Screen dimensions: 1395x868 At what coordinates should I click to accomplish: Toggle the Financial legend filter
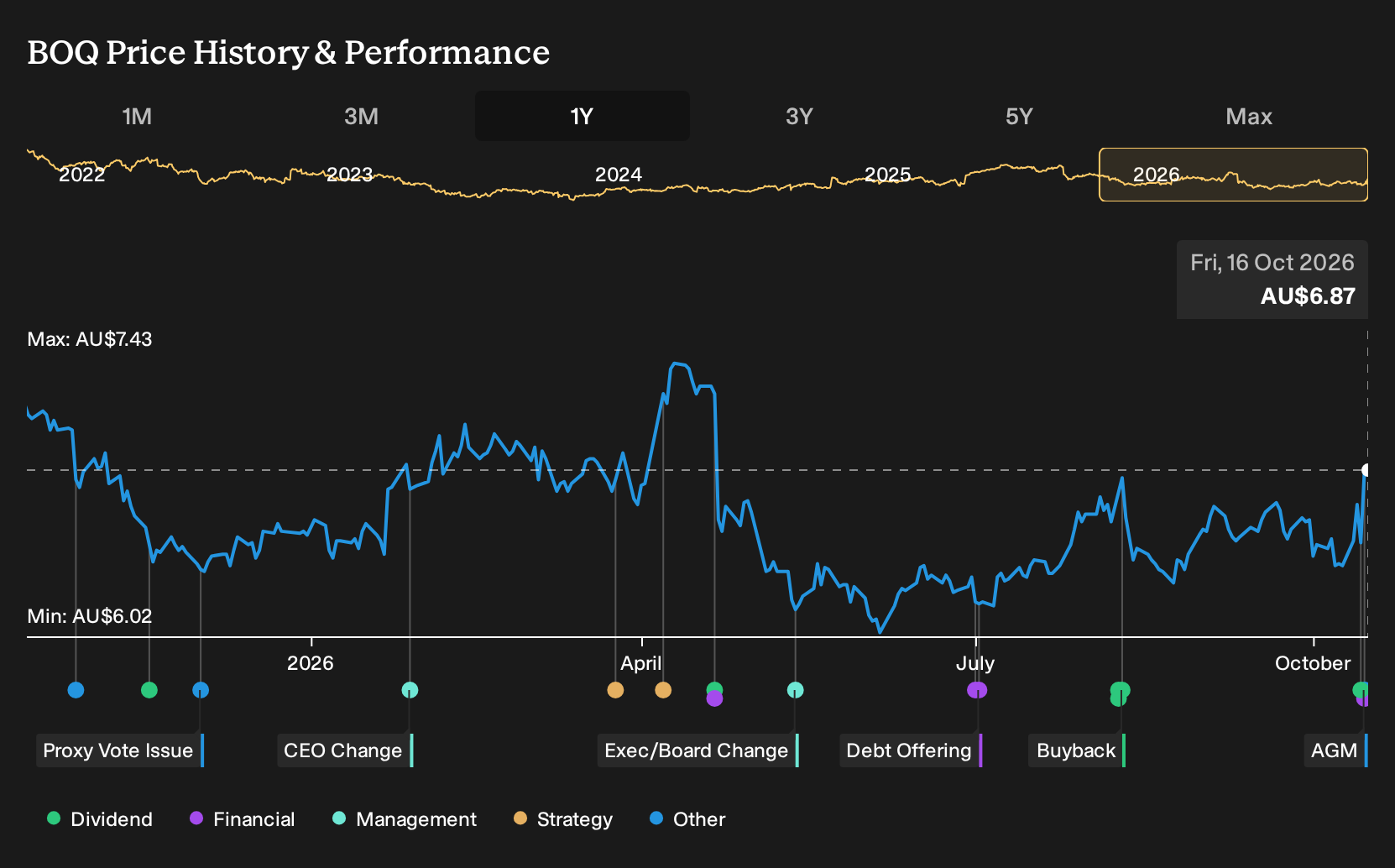242,819
